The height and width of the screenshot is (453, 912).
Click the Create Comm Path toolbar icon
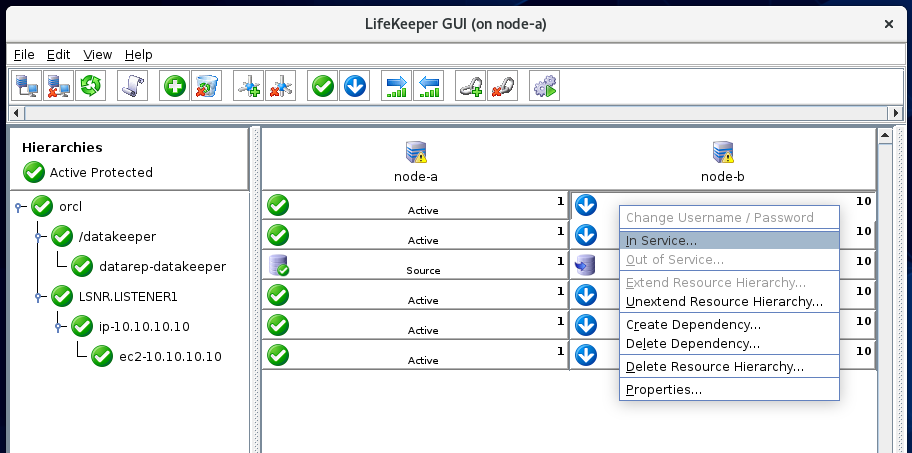[x=248, y=85]
